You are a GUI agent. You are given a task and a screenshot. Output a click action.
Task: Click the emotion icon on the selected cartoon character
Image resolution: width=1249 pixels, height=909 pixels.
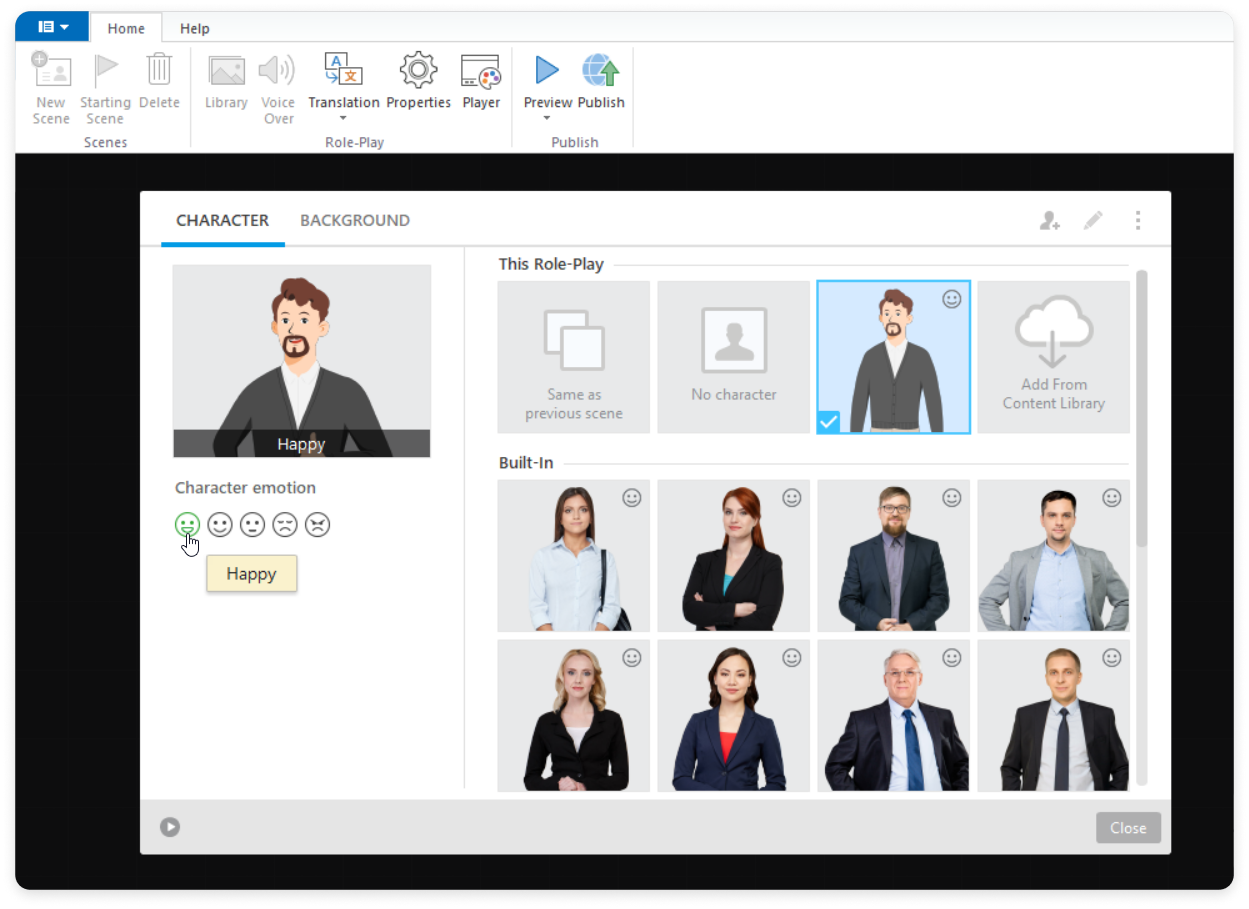click(x=952, y=299)
